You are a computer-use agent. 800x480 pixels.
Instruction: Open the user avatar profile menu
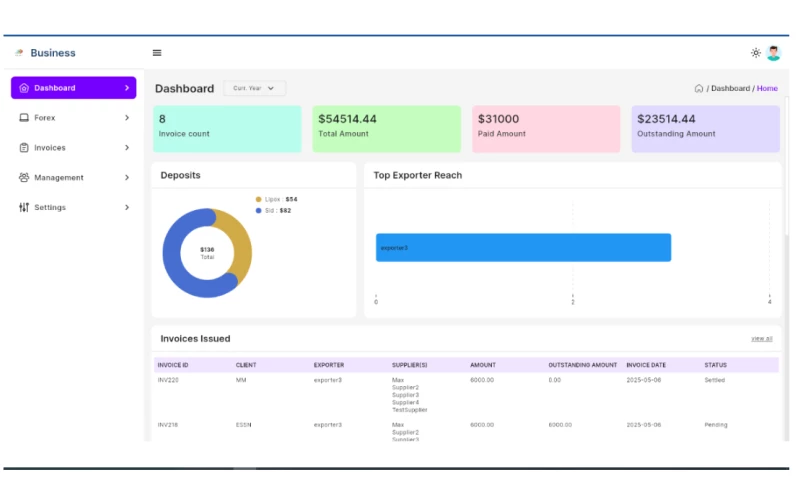coord(773,53)
